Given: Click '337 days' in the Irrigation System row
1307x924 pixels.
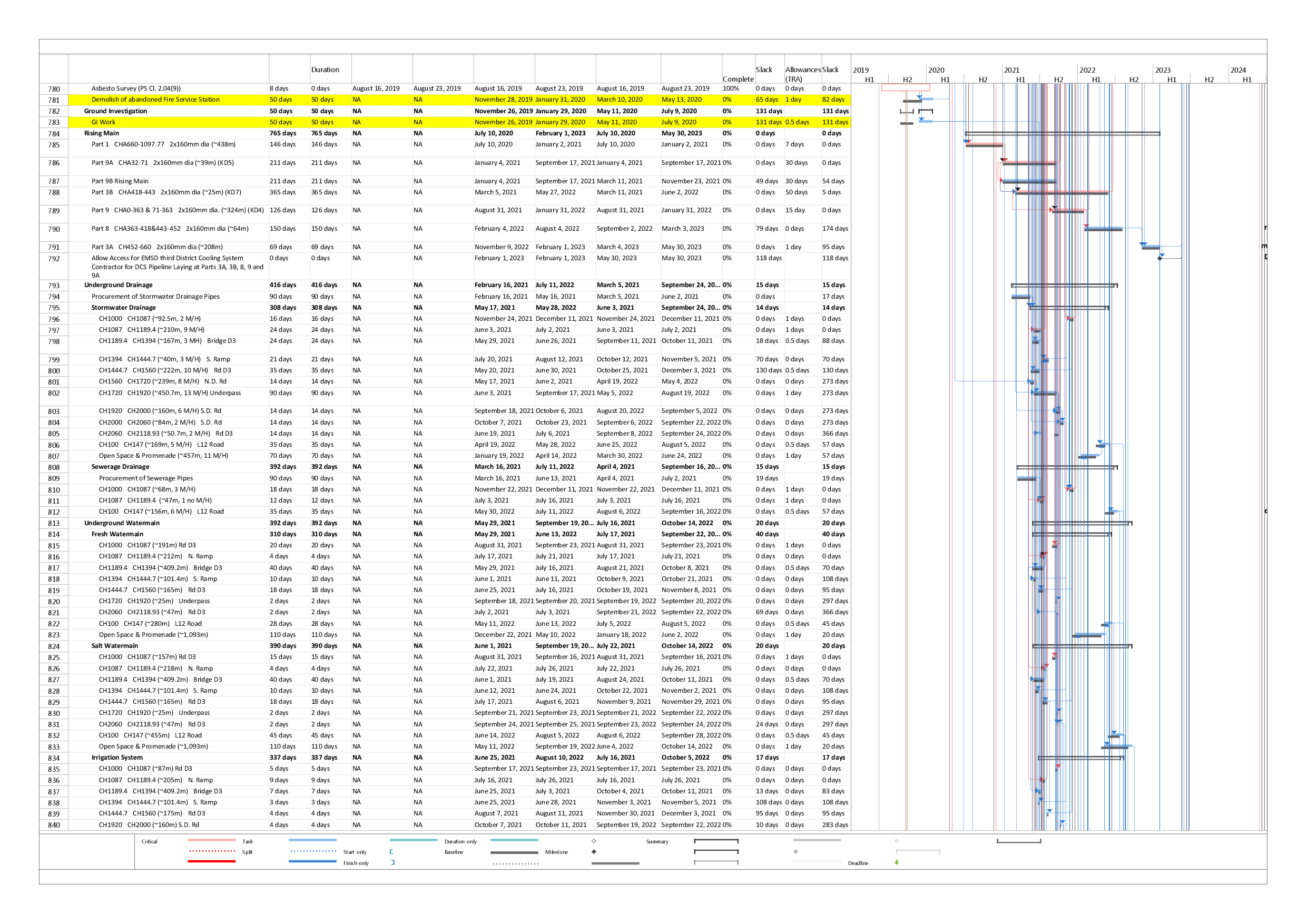Looking at the screenshot, I should coord(283,758).
